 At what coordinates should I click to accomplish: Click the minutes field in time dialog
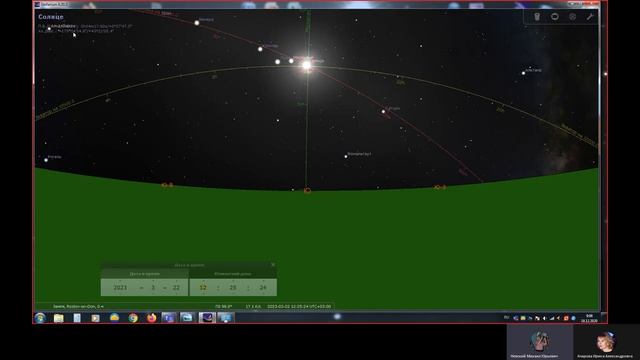tap(233, 288)
